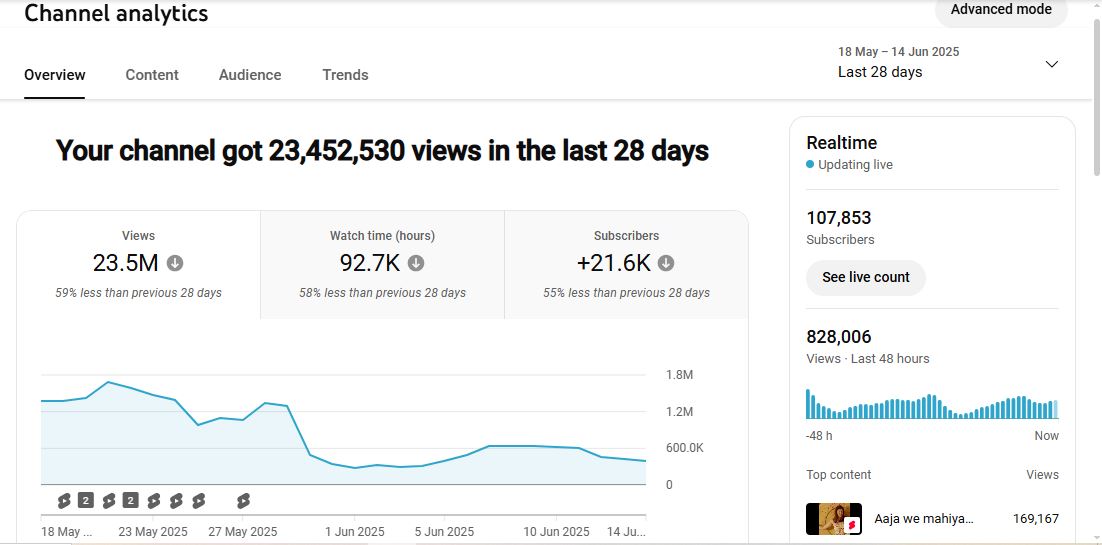Viewport: 1102px width, 545px height.
Task: Click the Shorts marker above 27 May 2025
Action: (243, 500)
